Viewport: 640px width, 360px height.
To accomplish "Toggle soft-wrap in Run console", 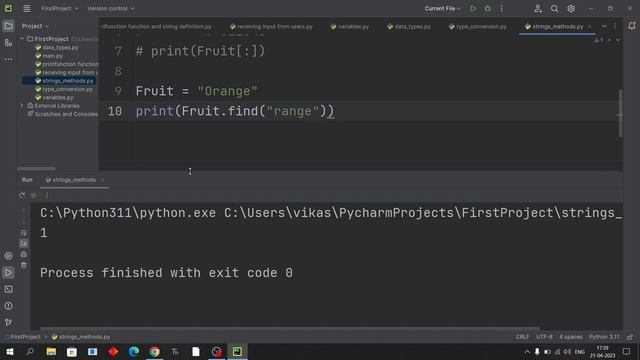I will (x=24, y=233).
